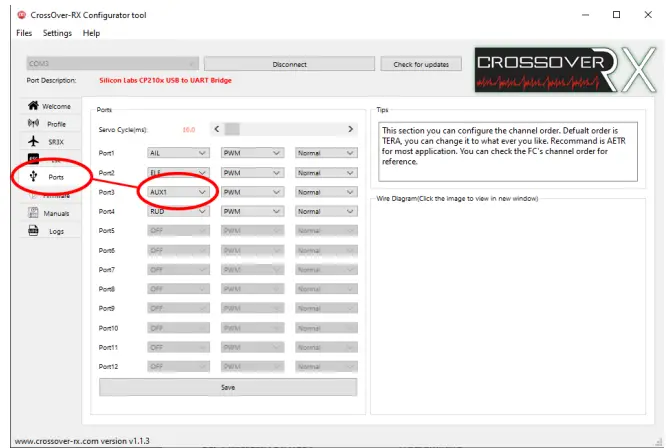Click the 'Port Description:' label
The width and height of the screenshot is (666, 448).
tap(51, 80)
